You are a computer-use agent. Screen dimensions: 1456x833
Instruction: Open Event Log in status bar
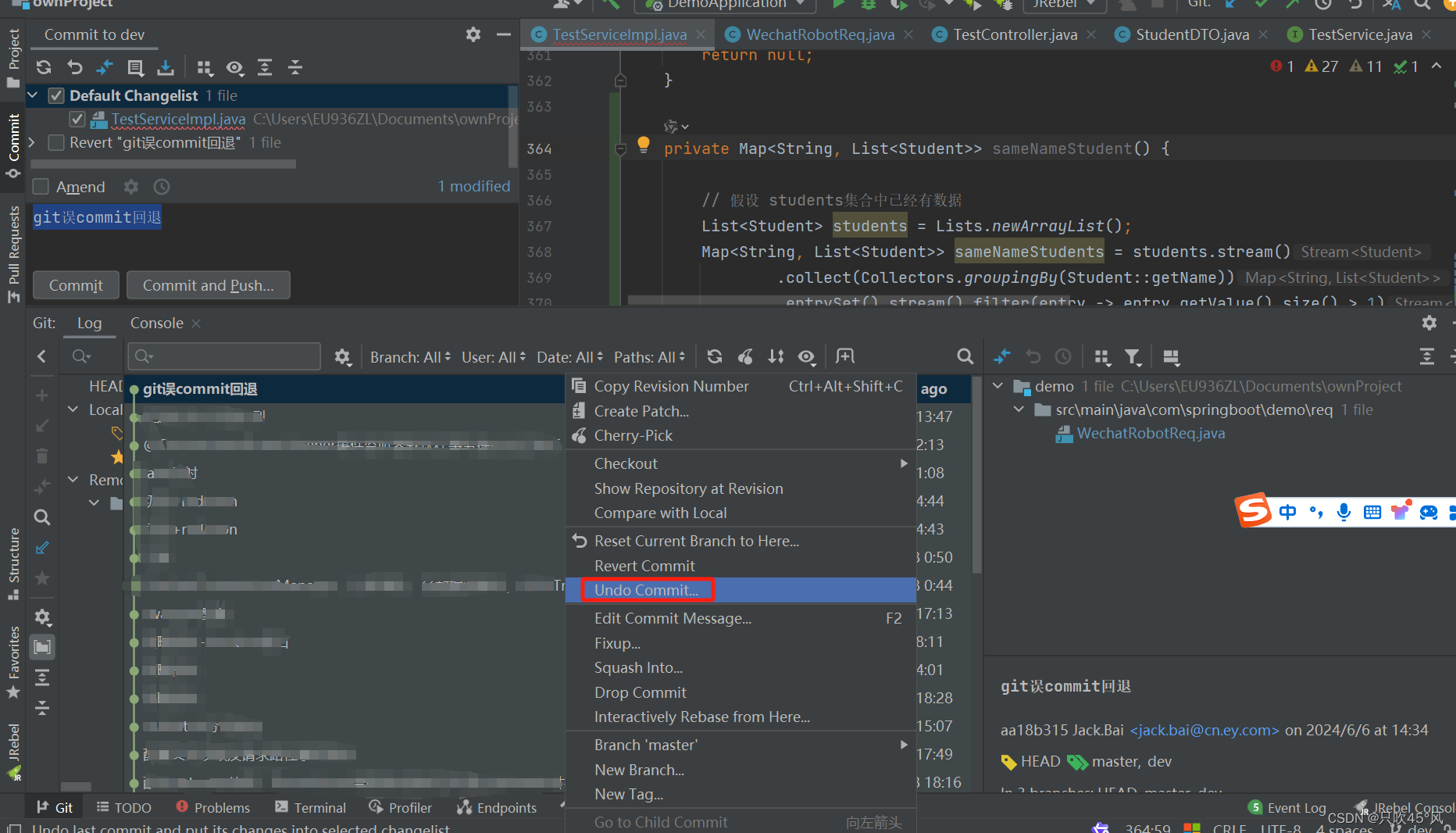[x=1287, y=807]
